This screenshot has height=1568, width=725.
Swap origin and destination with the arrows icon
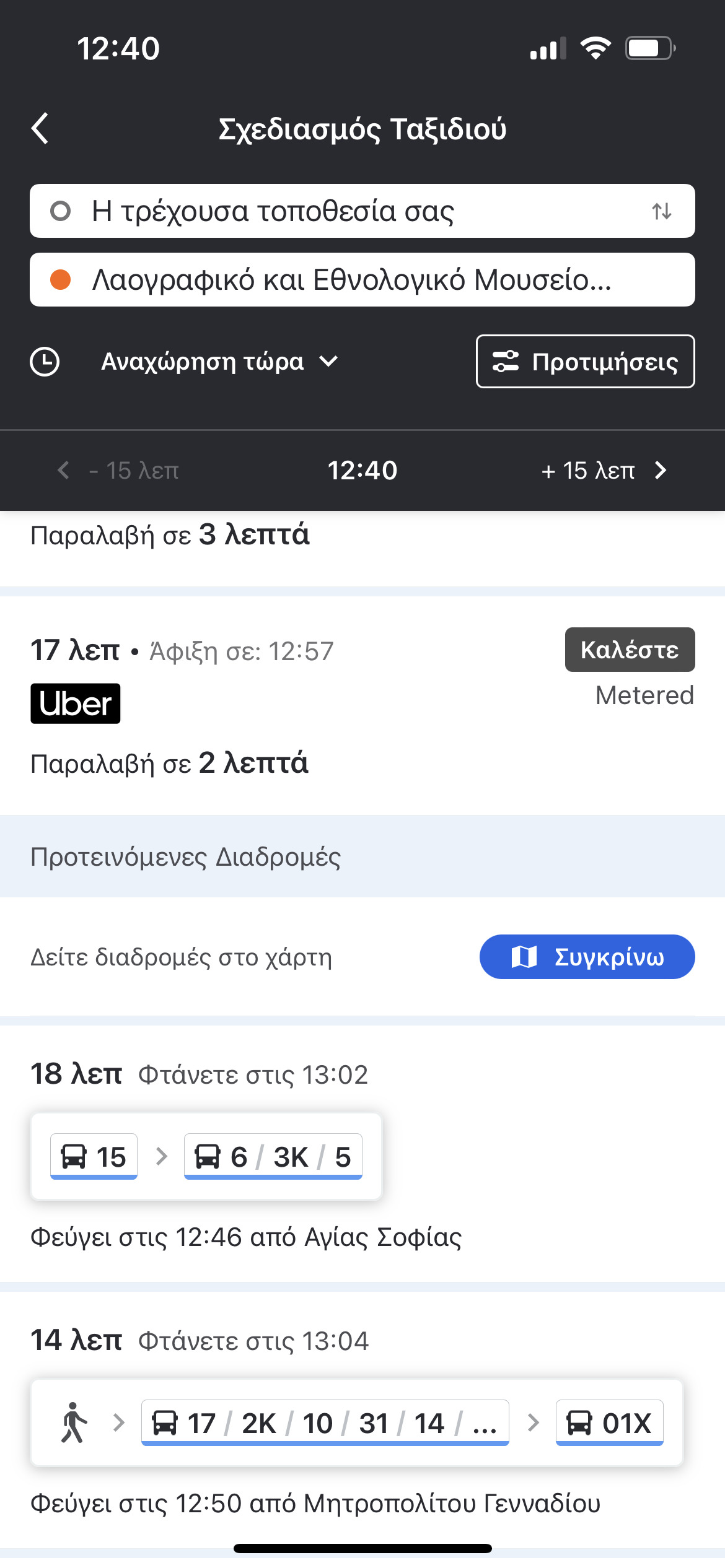661,212
